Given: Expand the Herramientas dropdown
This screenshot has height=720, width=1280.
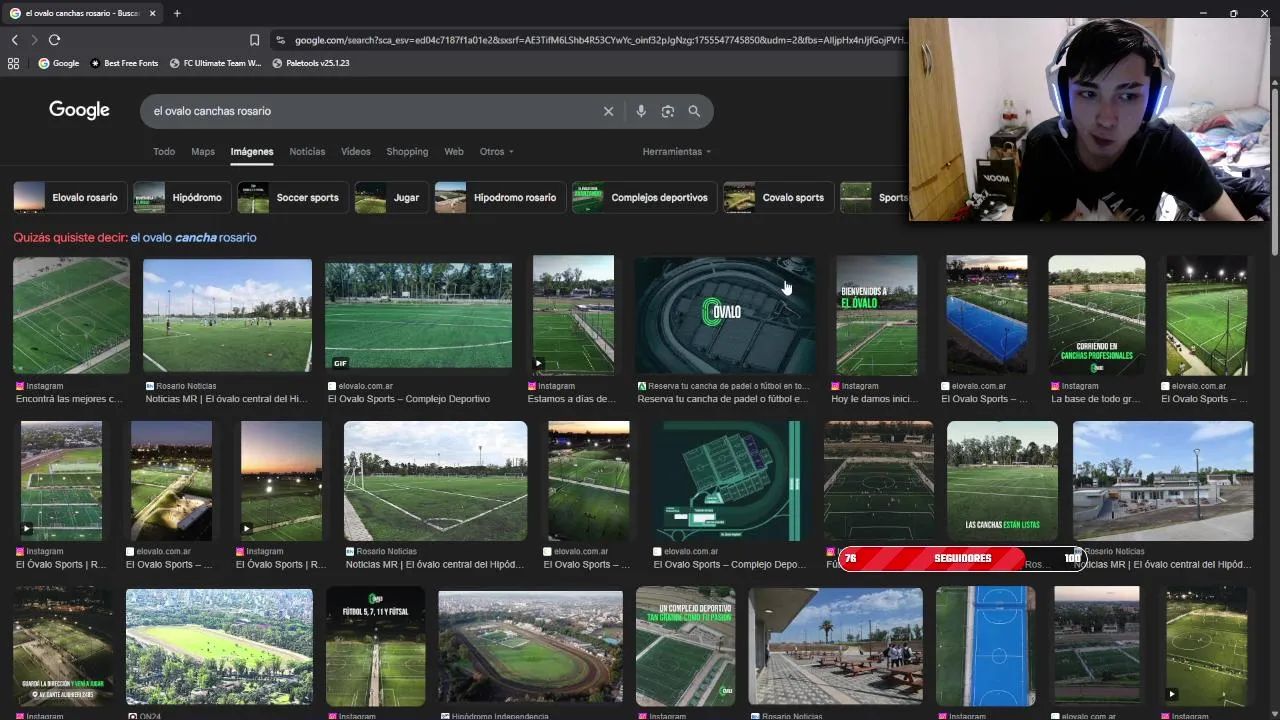Looking at the screenshot, I should point(677,152).
